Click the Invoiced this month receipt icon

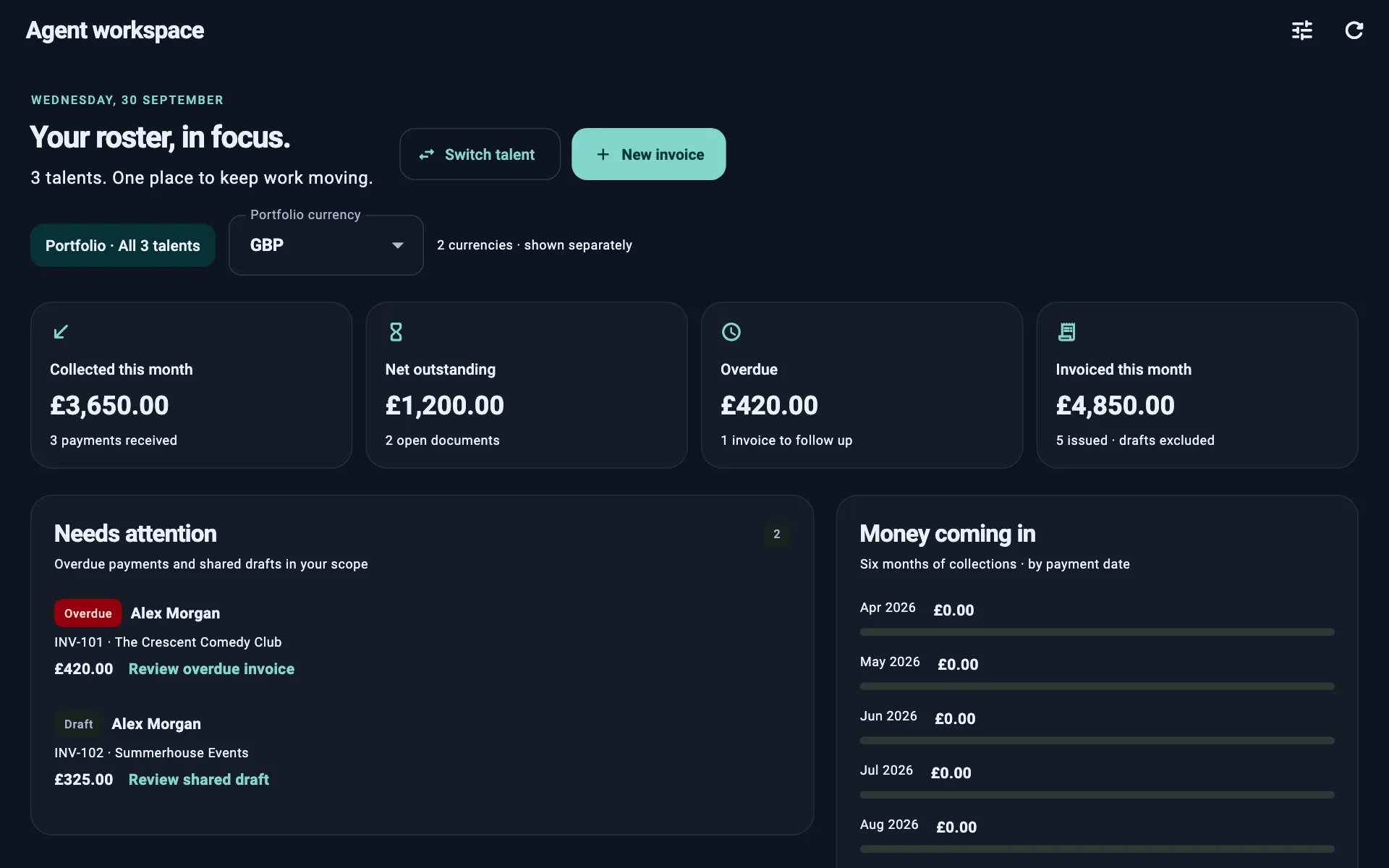click(x=1066, y=332)
